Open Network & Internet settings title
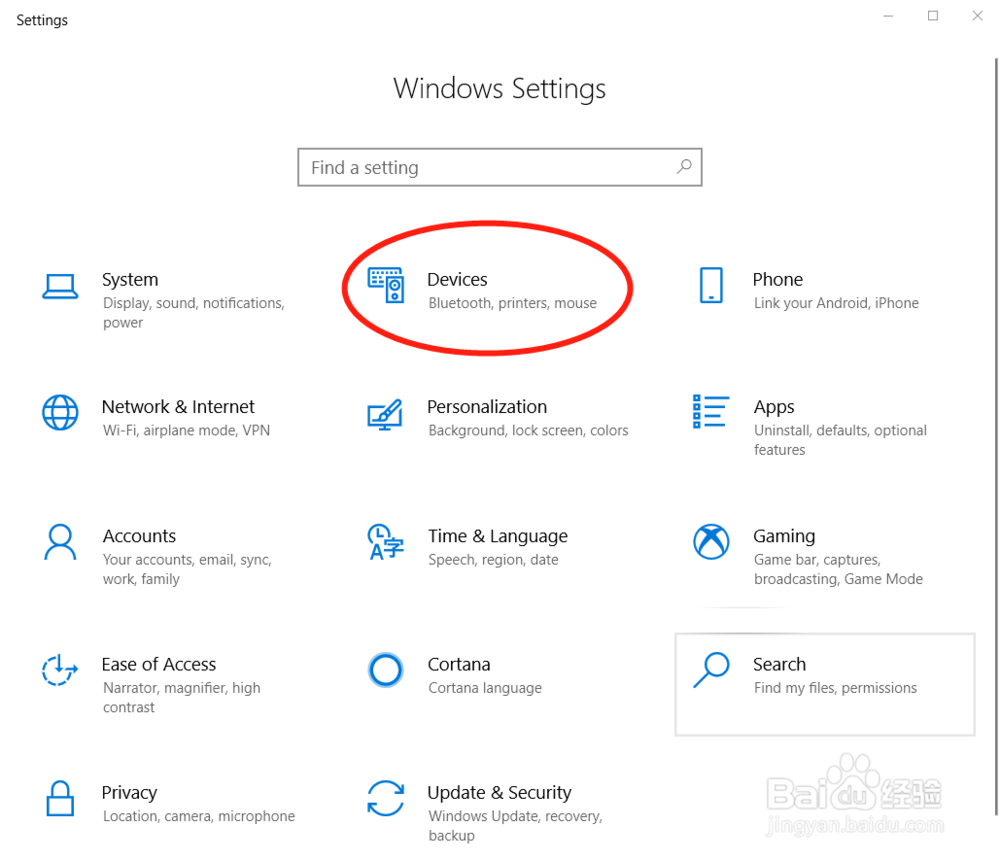The height and width of the screenshot is (860, 1000). pos(178,406)
